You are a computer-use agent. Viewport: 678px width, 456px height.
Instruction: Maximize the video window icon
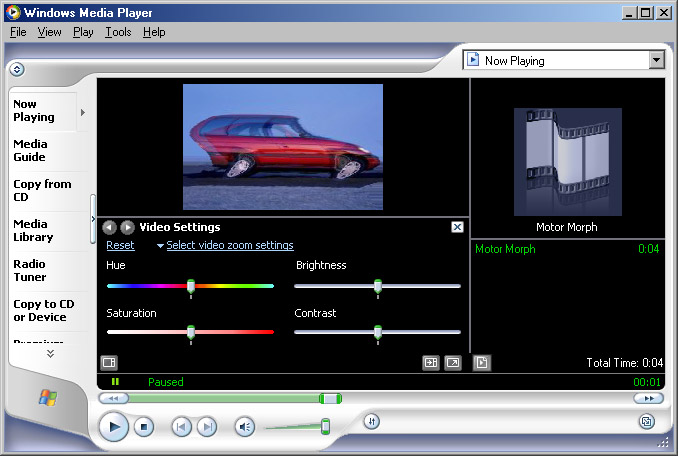click(431, 363)
